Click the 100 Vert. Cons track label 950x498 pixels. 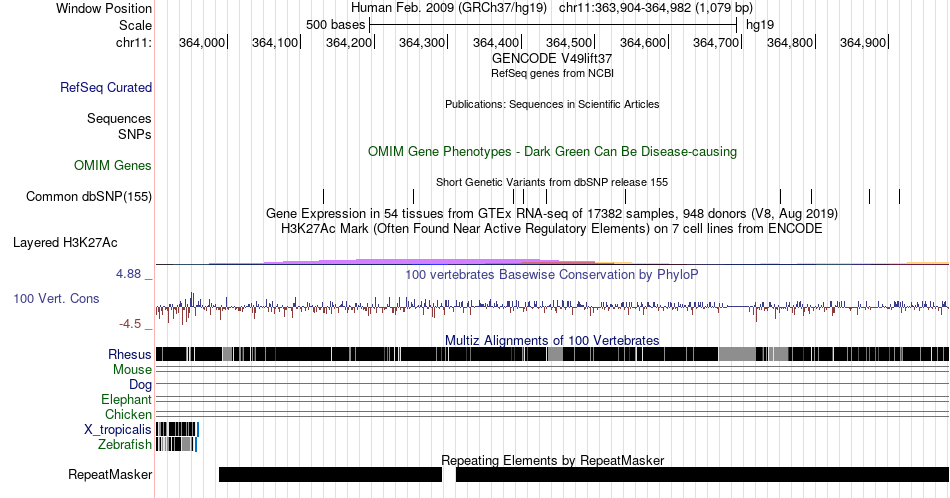56,298
